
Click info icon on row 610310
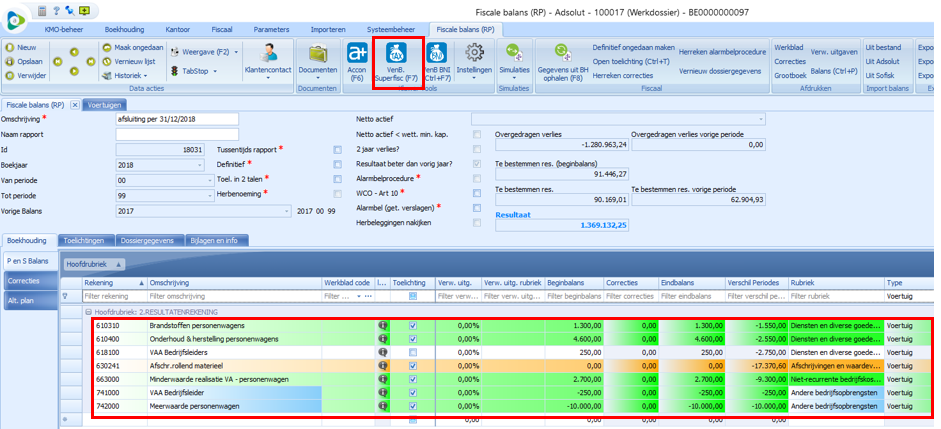[x=382, y=326]
